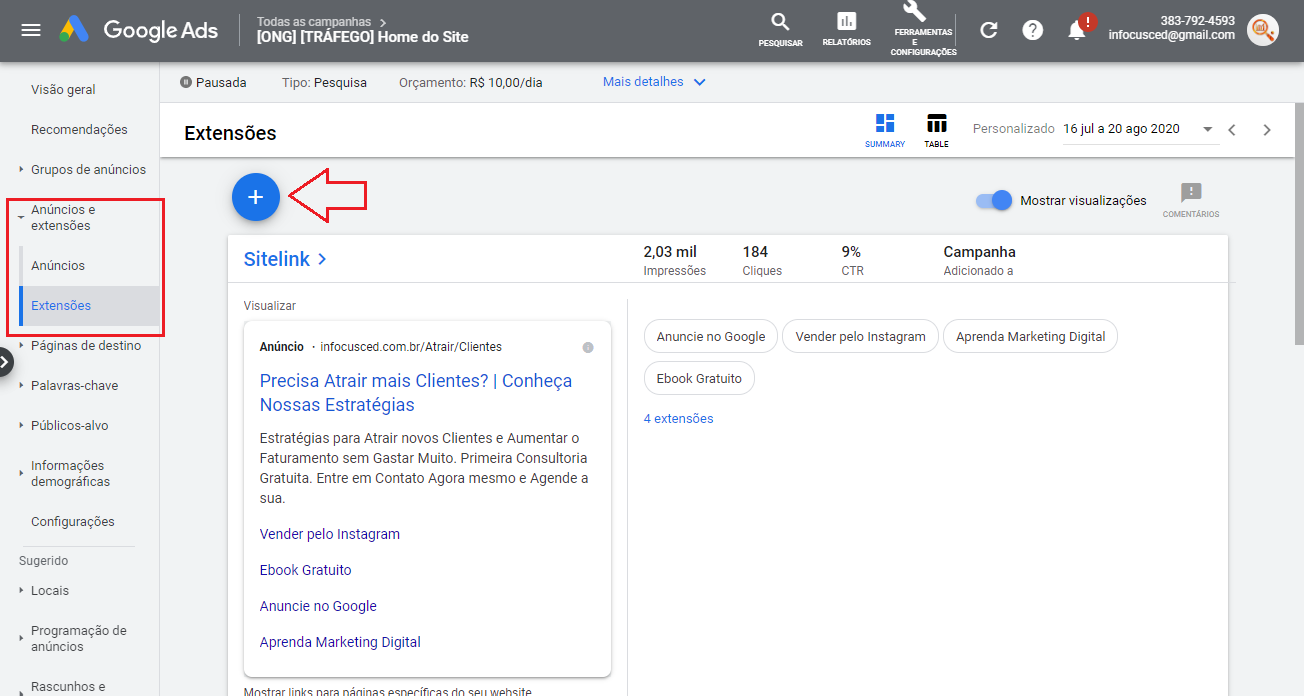Viewport: 1304px width, 696px height.
Task: Click the 9% CTR metric
Action: coord(852,260)
